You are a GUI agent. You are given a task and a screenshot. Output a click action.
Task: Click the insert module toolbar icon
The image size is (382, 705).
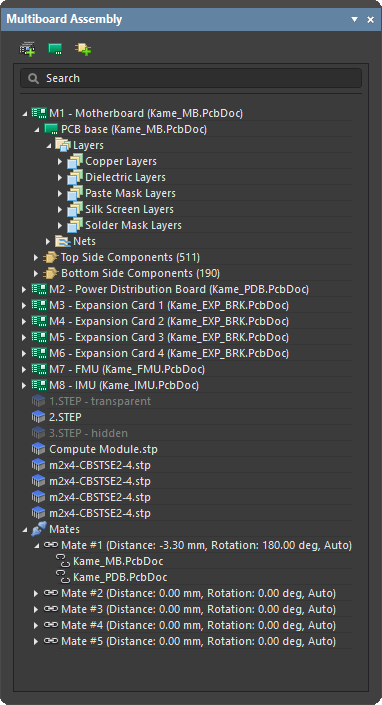(x=27, y=49)
